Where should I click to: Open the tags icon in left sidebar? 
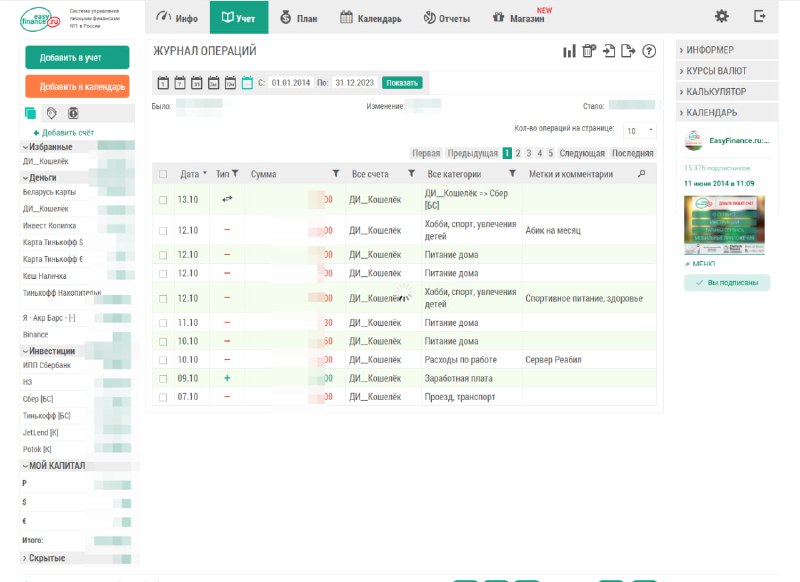coord(51,113)
